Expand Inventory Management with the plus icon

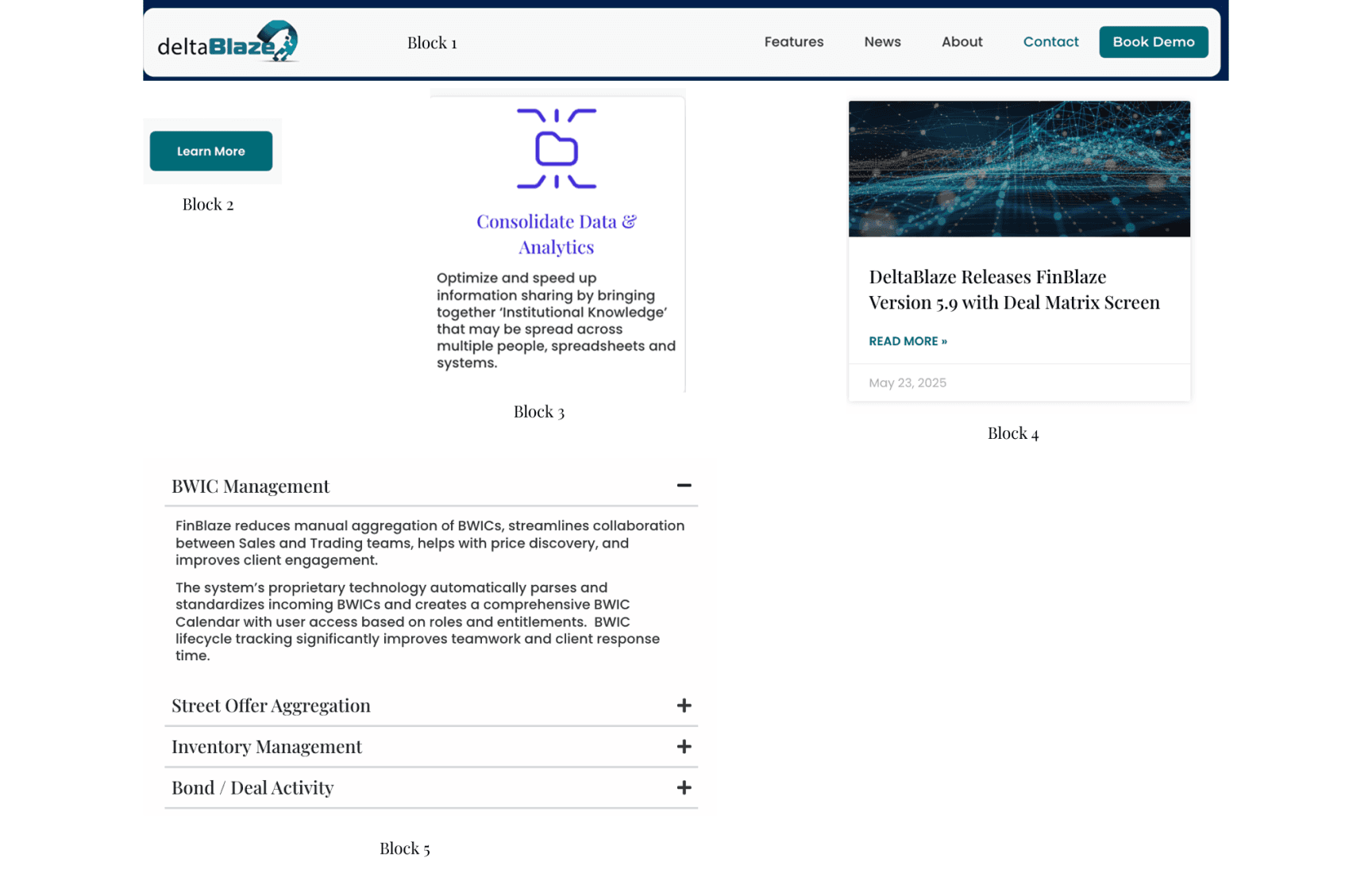coord(684,747)
